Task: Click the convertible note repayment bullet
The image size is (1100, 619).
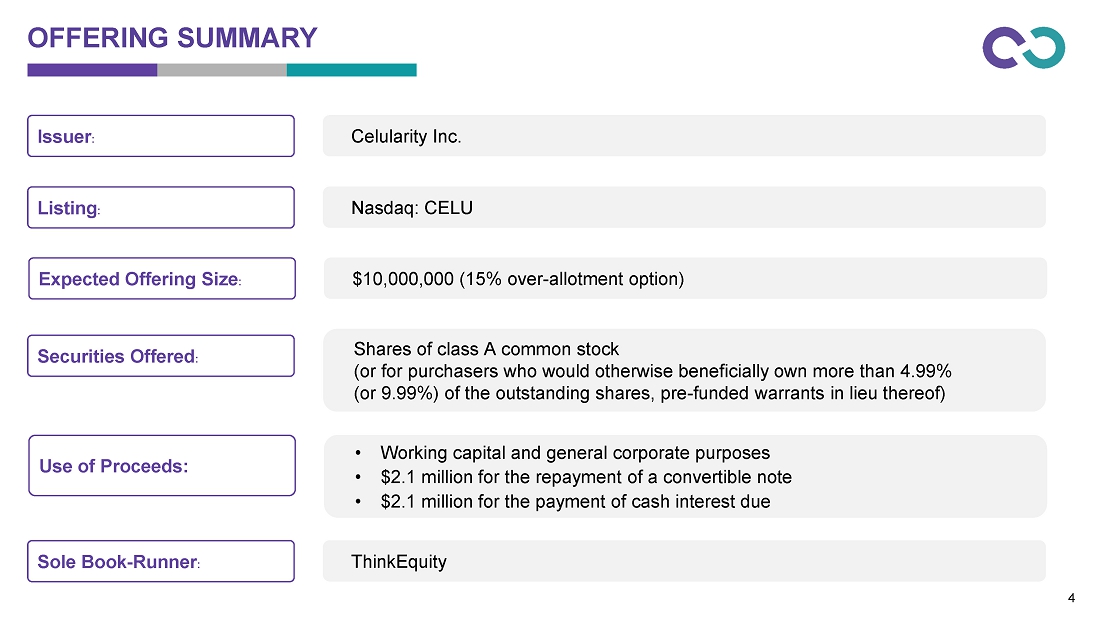Action: [586, 477]
